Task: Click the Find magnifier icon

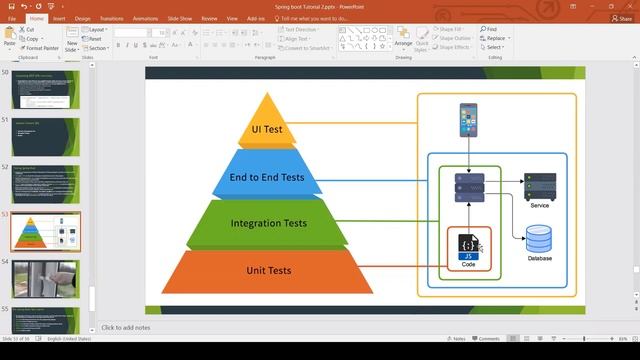Action: 483,29
